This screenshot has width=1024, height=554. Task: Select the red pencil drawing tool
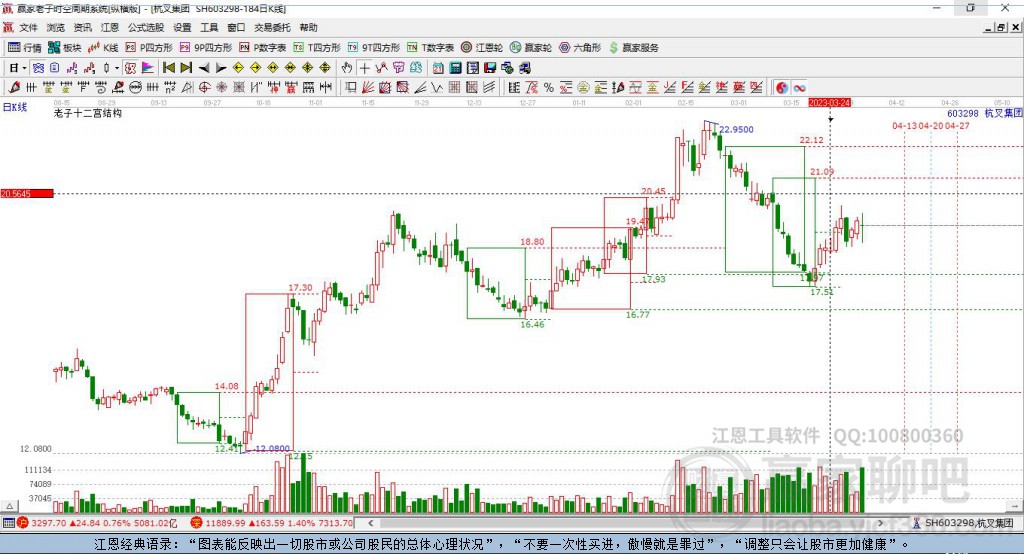point(14,88)
